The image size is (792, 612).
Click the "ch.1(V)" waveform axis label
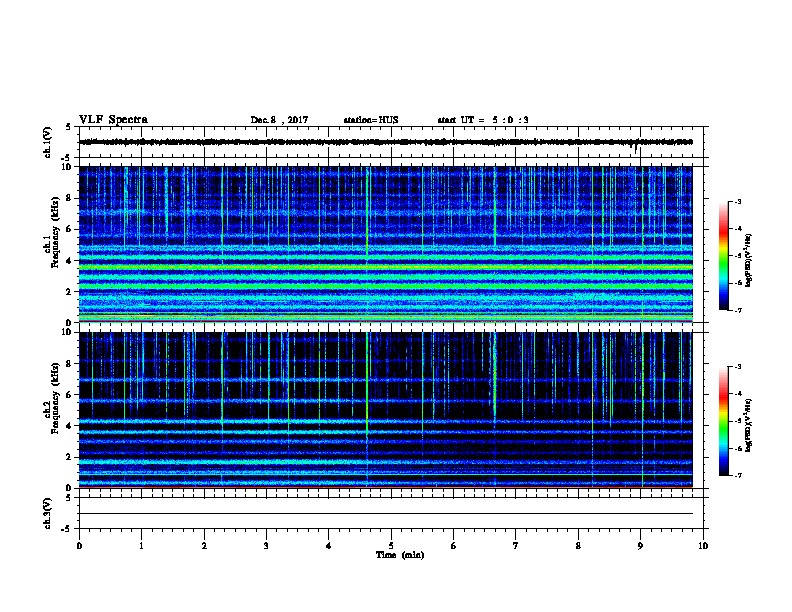pos(48,142)
